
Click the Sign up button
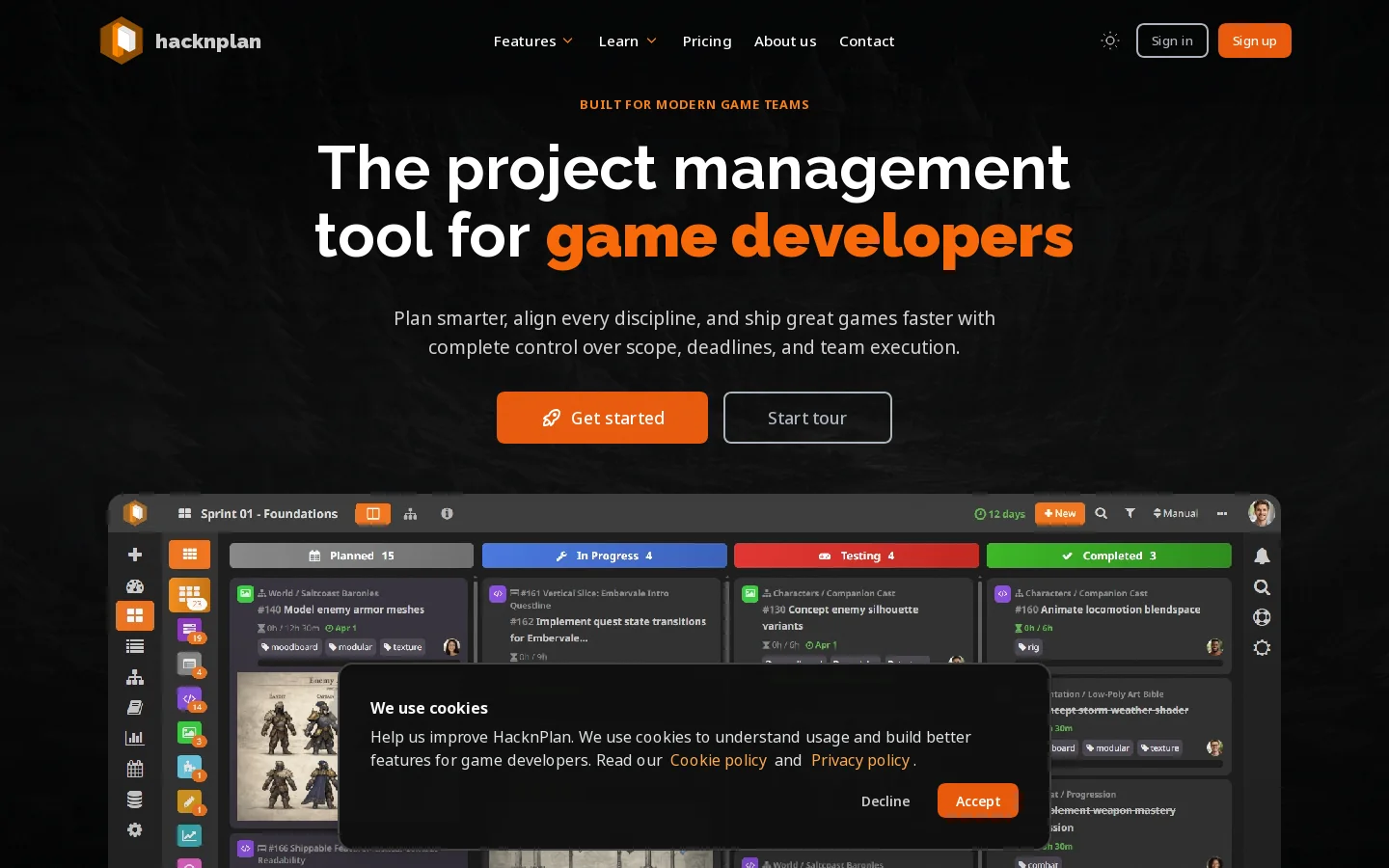pos(1254,41)
